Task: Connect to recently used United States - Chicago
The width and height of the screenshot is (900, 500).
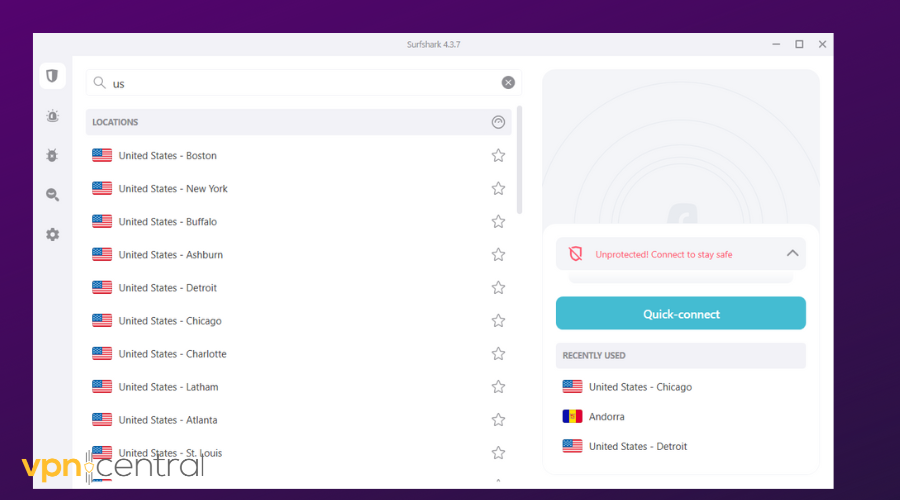Action: coord(681,387)
